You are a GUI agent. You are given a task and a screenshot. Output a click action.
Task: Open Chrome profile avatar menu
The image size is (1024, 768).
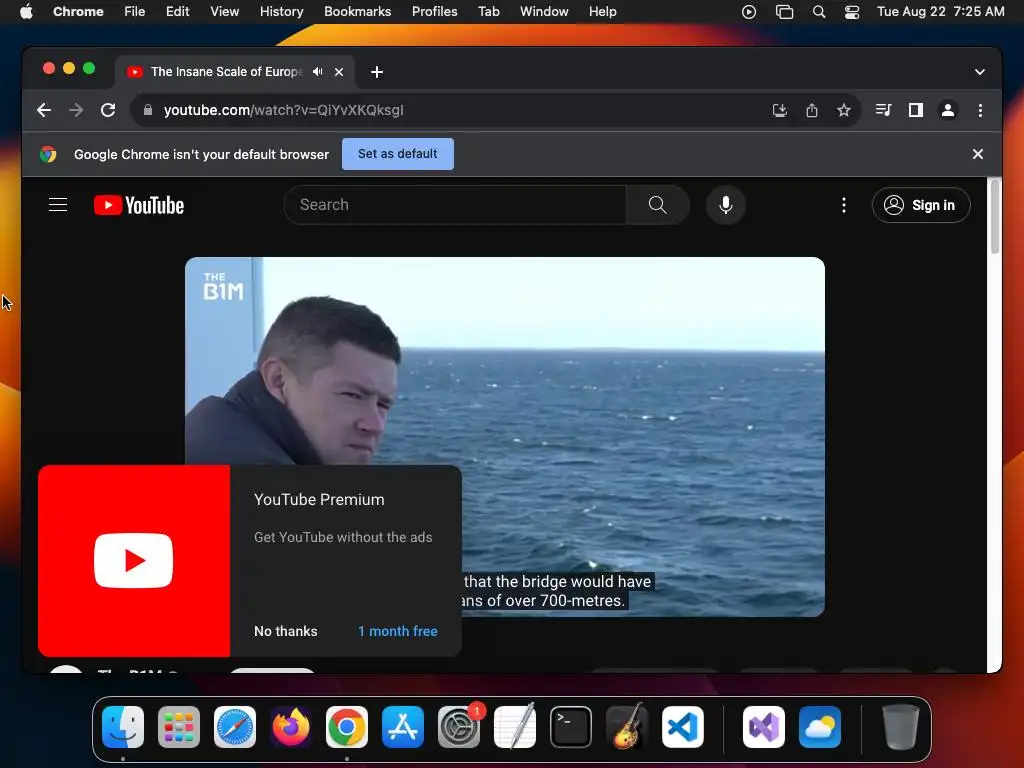coord(948,110)
